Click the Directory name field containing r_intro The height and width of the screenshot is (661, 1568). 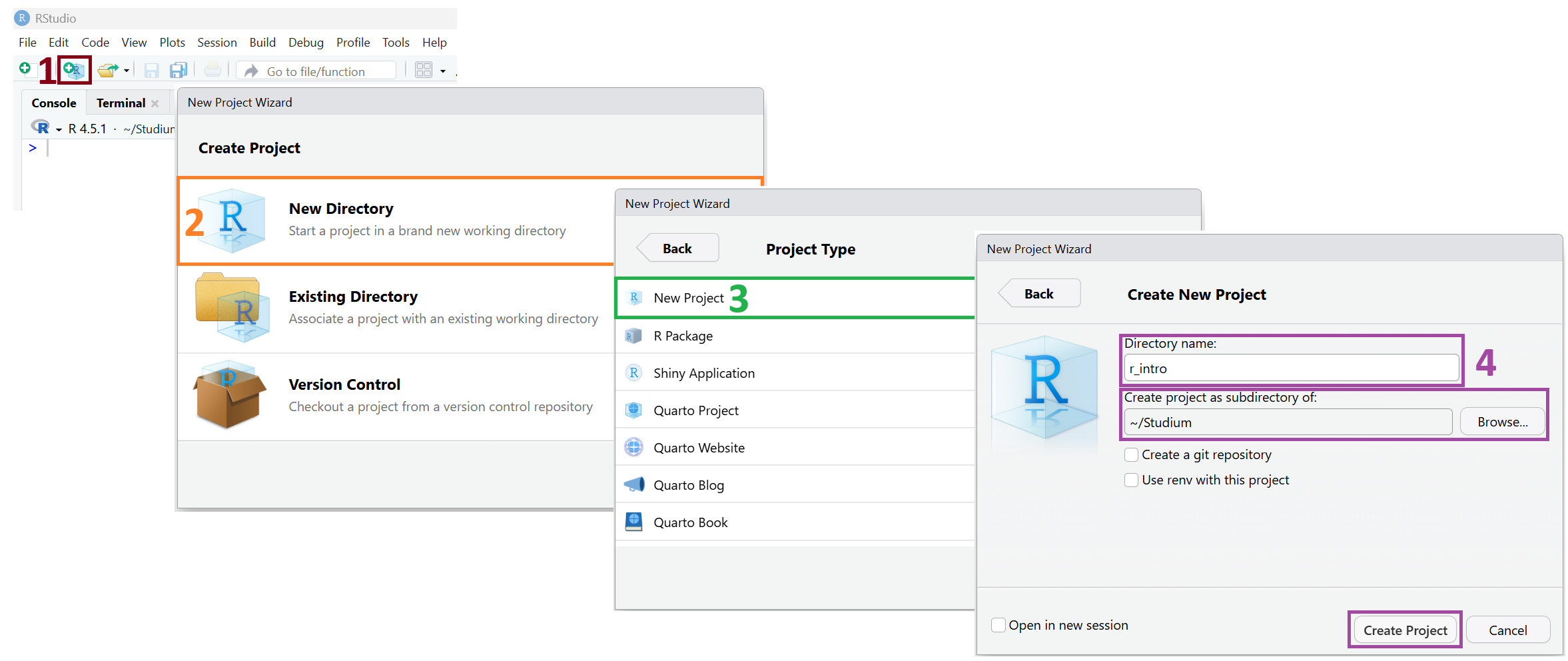tap(1292, 368)
